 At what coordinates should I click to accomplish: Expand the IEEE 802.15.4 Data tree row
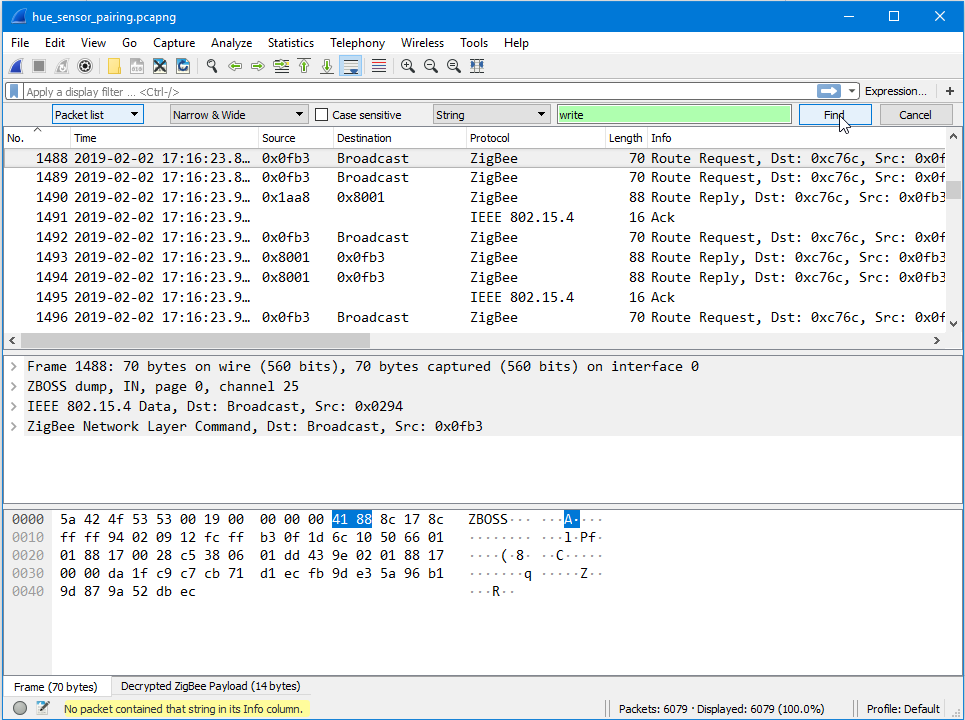tap(14, 407)
